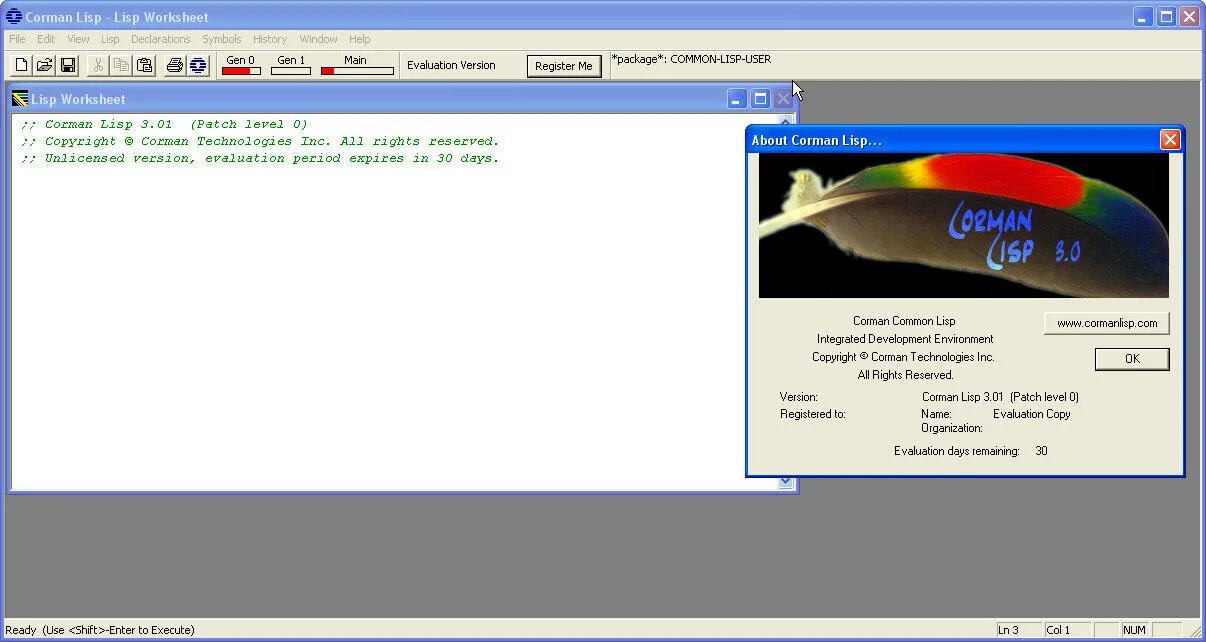Click the "Evaluation Version" toolbar label
The height and width of the screenshot is (642, 1206).
451,65
